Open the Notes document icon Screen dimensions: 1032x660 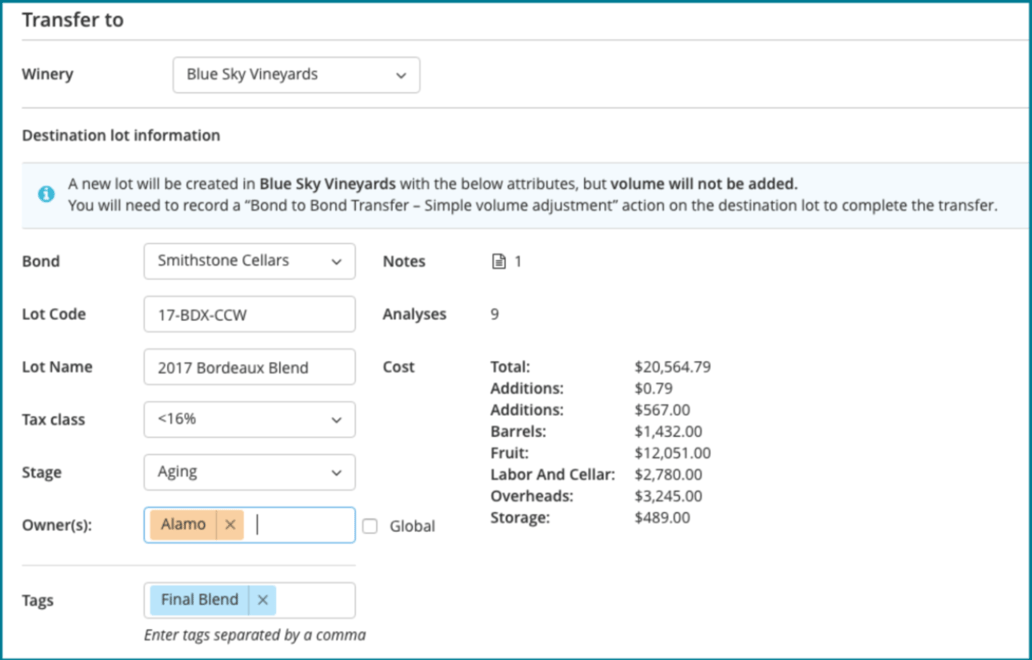point(499,262)
